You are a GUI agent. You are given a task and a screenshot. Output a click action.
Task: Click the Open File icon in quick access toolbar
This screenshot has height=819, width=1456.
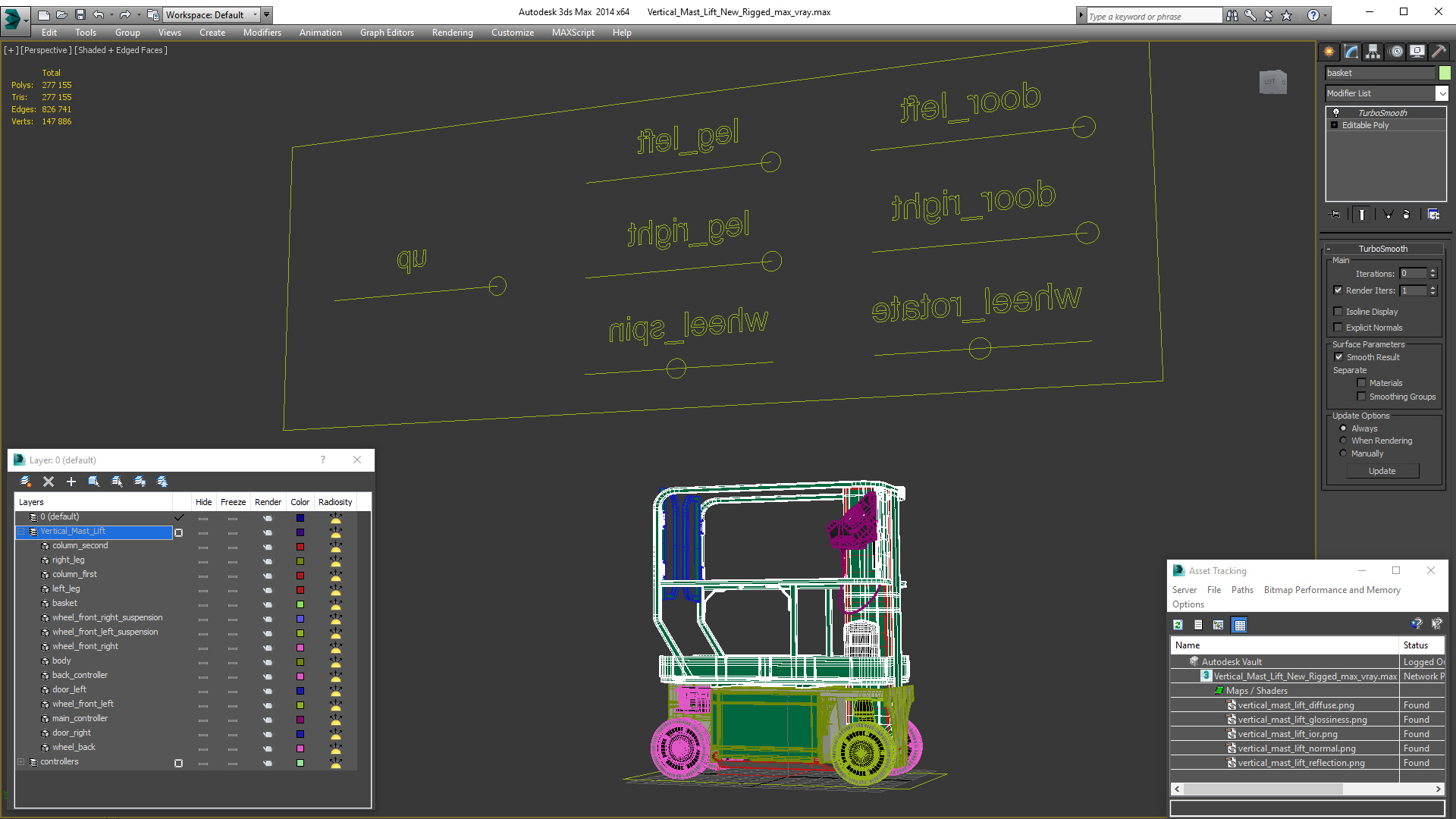click(61, 14)
